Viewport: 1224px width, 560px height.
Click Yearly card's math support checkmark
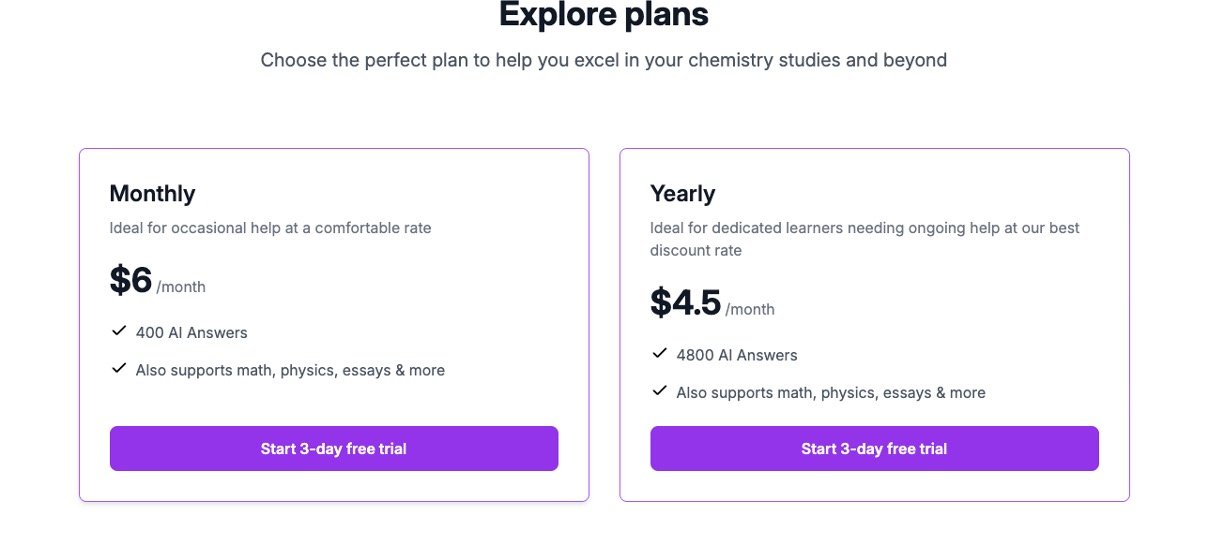(659, 391)
